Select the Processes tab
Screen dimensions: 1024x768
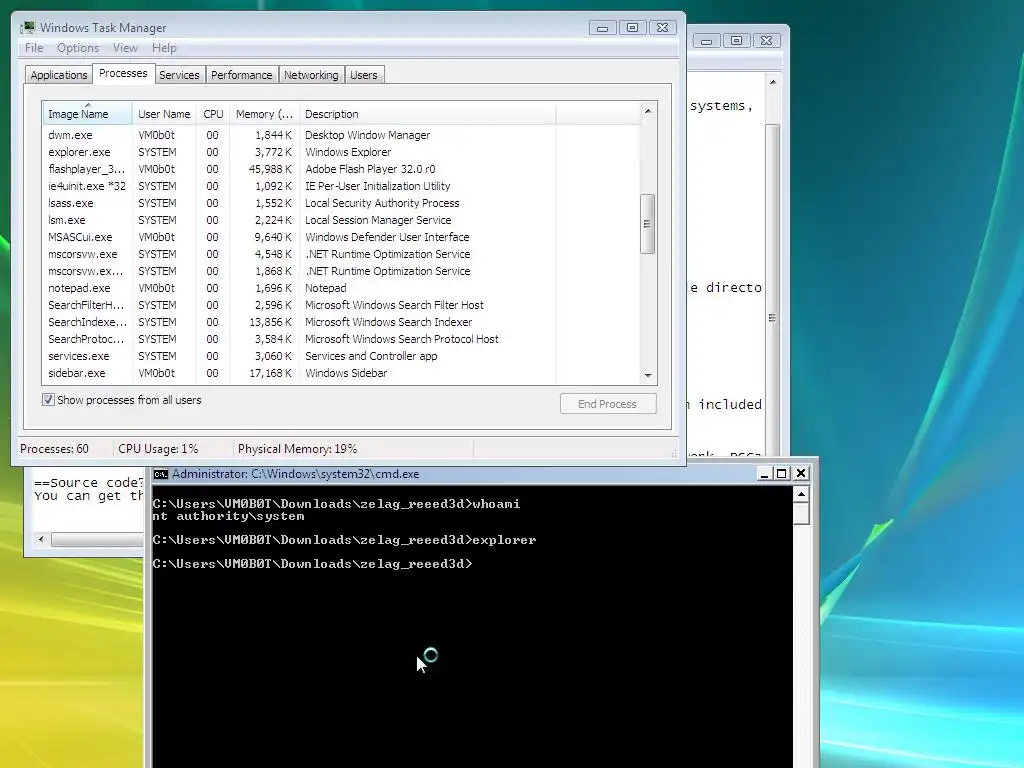point(123,73)
